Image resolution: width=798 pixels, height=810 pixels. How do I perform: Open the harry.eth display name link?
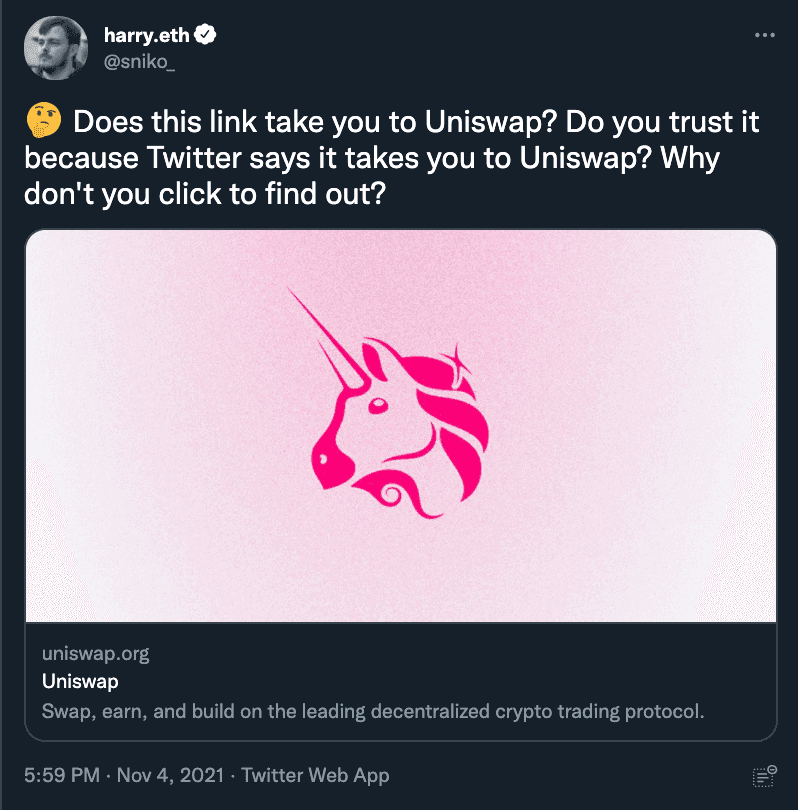click(x=147, y=35)
